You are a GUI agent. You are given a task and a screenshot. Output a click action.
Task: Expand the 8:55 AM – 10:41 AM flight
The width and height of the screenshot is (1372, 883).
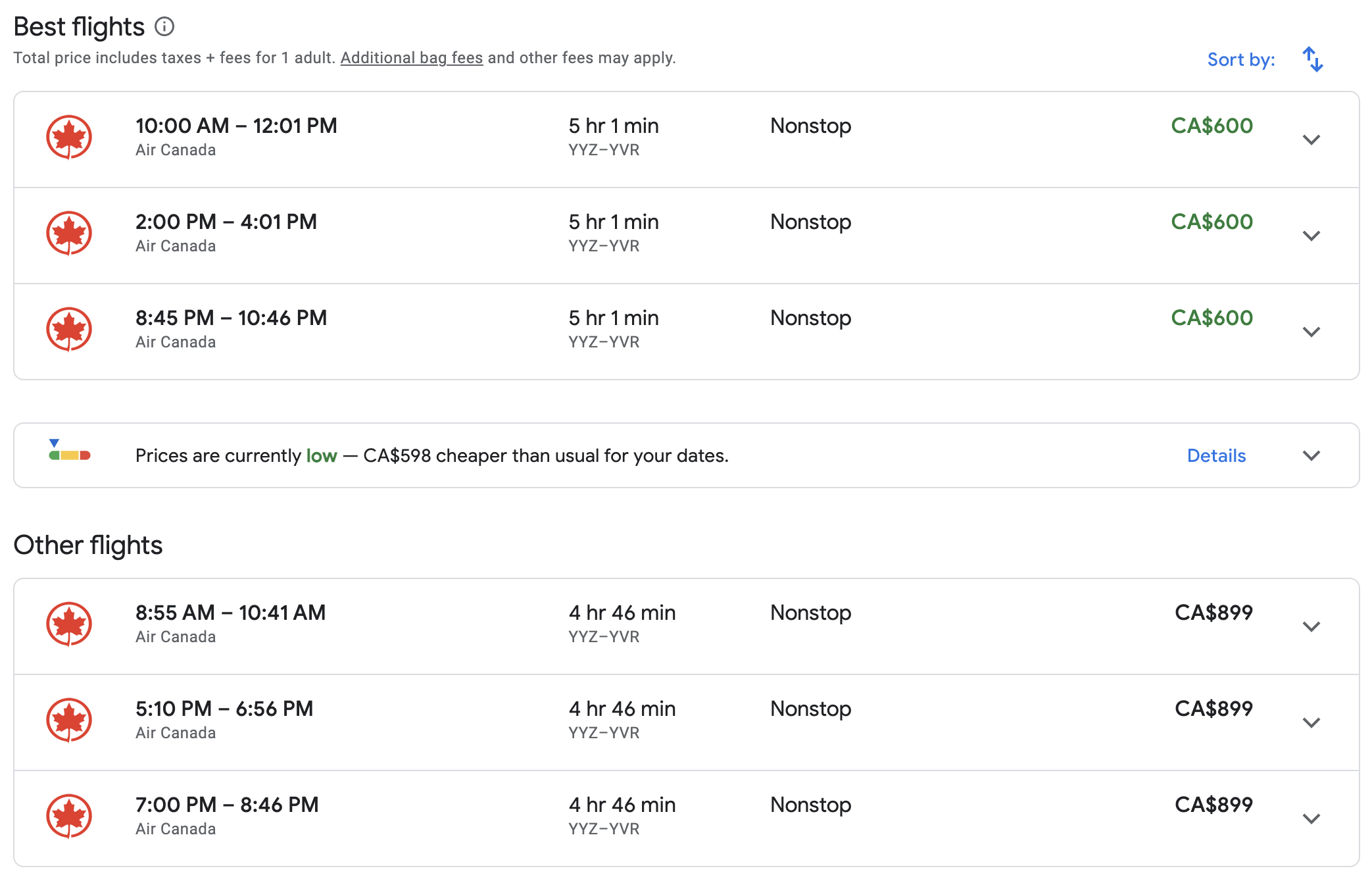point(1311,626)
